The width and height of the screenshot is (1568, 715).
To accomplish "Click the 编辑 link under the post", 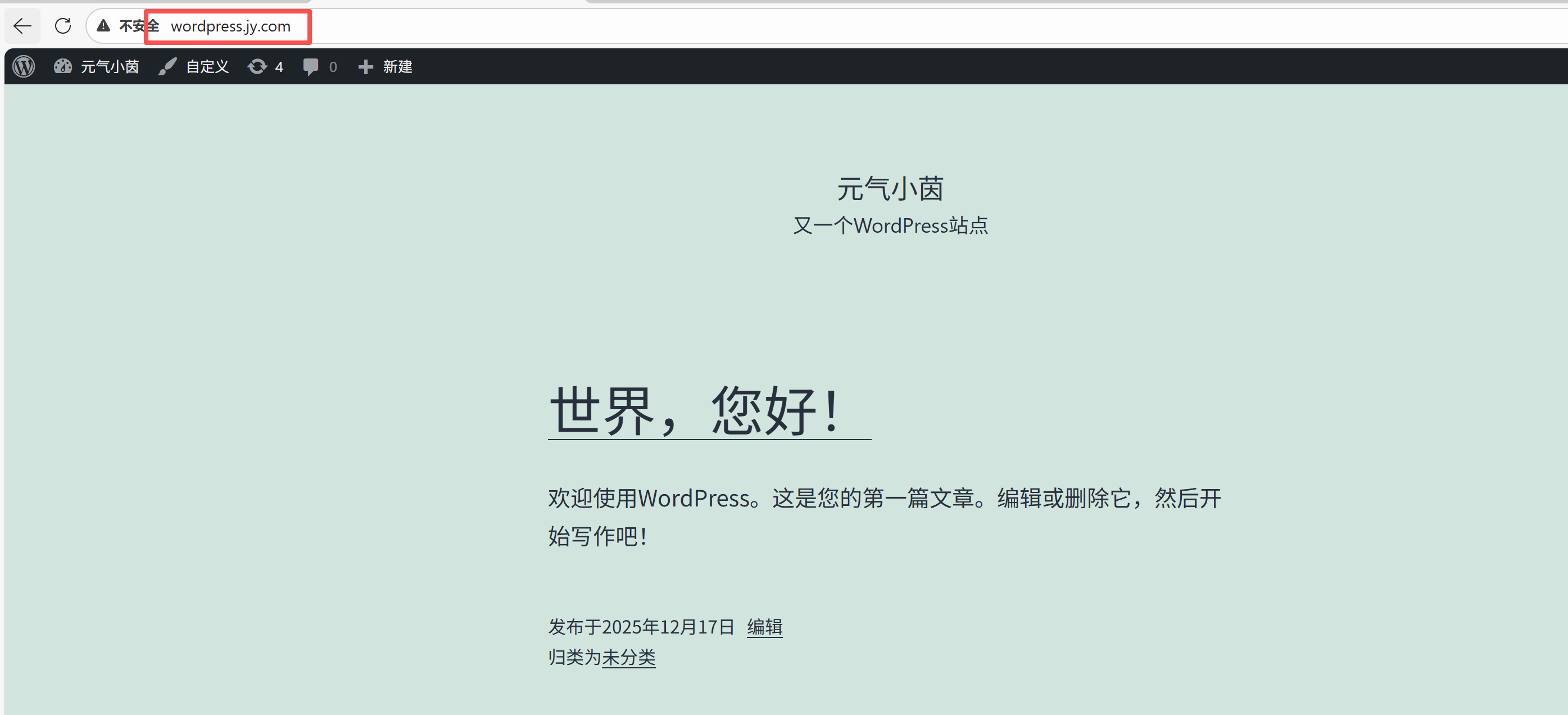I will 764,627.
